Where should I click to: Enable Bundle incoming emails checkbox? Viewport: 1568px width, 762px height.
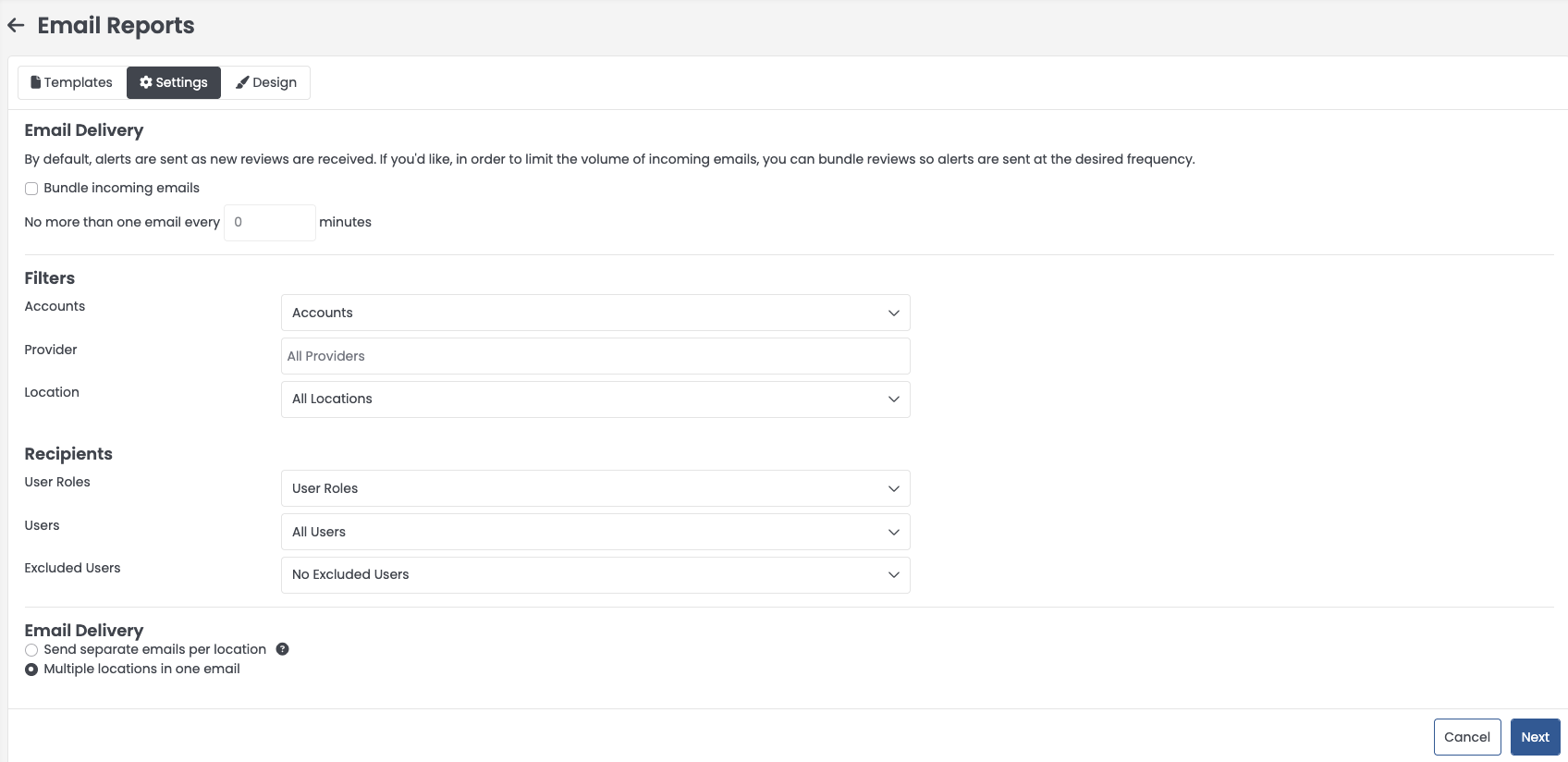[31, 189]
